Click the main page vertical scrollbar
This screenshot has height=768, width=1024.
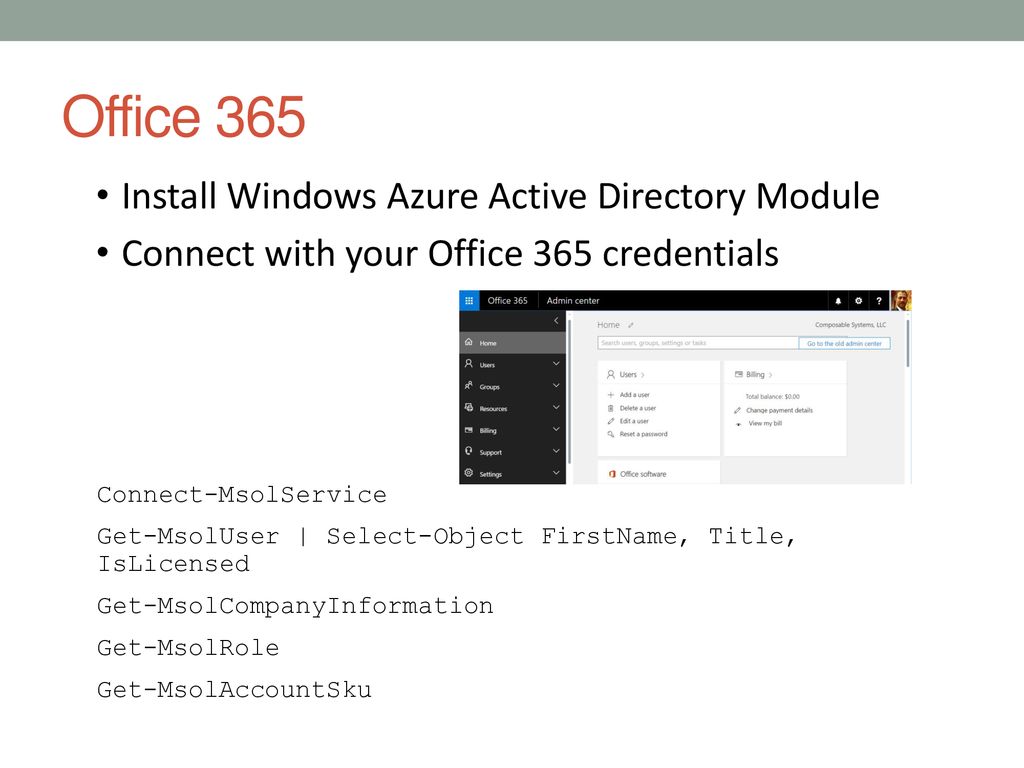click(x=908, y=345)
